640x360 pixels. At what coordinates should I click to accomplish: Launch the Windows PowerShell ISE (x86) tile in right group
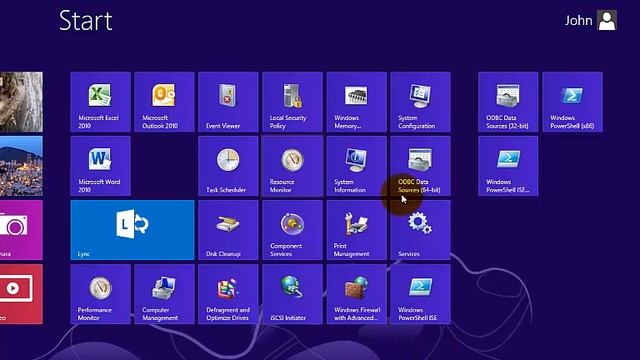(x=508, y=166)
